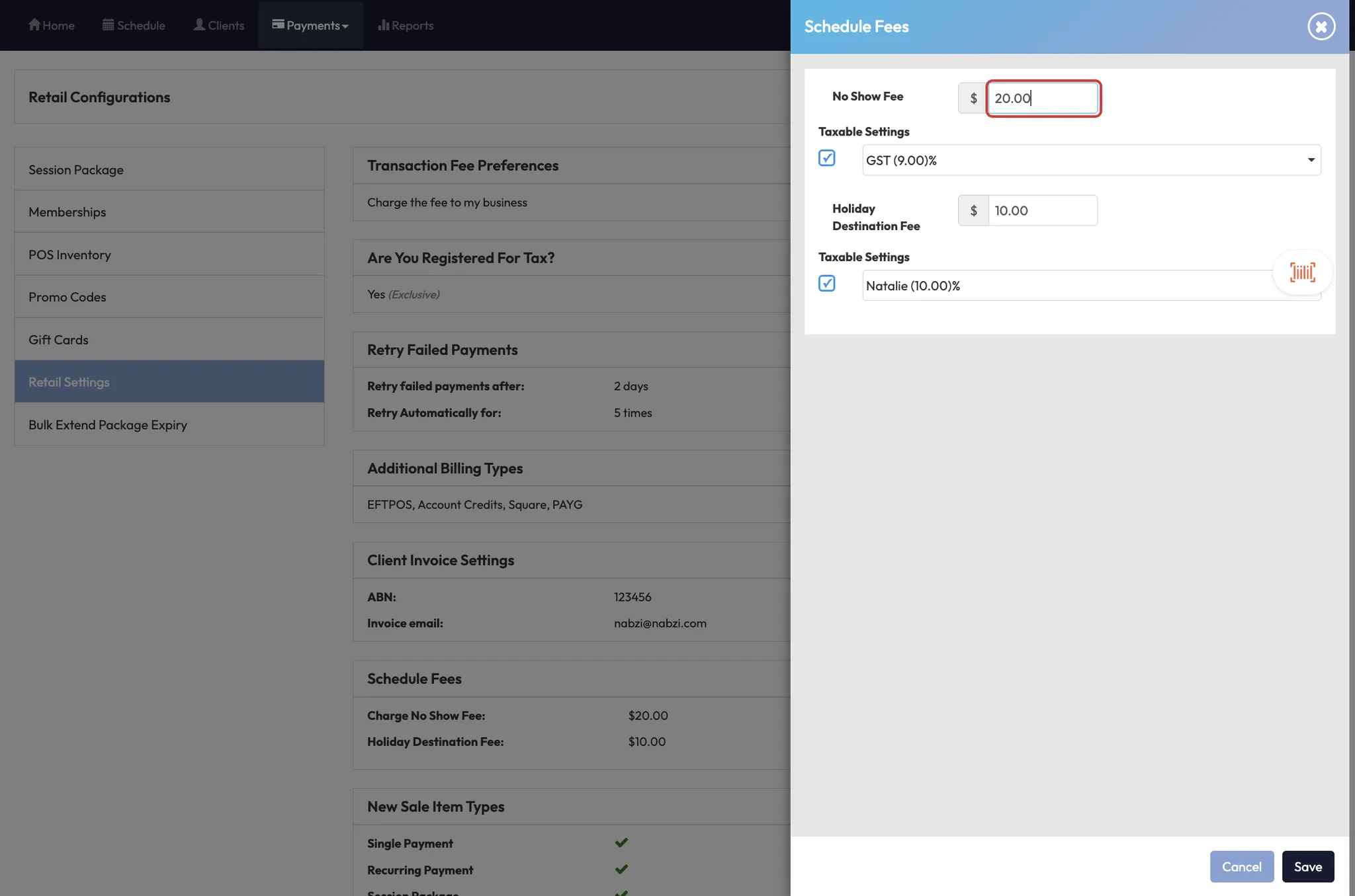The image size is (1355, 896).
Task: Click the orange barcode scanner icon
Action: (x=1302, y=272)
